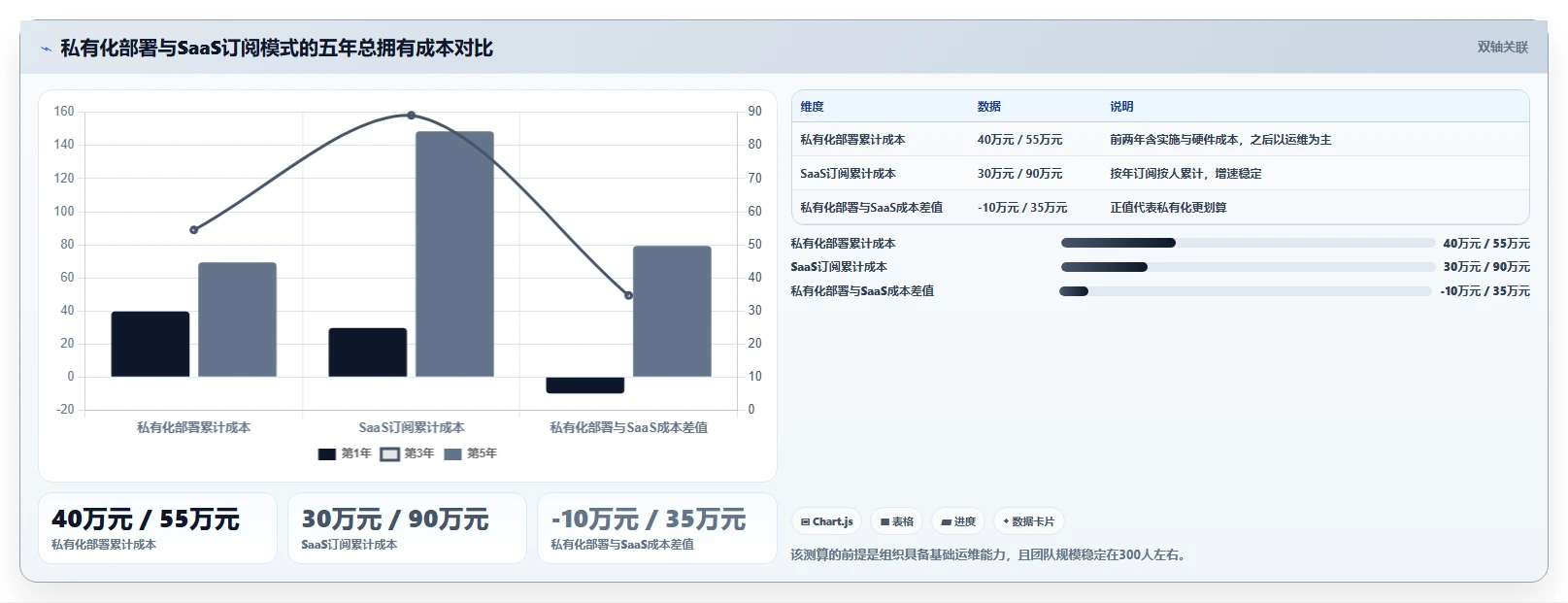Click the 私有化部署与SaaS成本差值 progress bar
The height and width of the screenshot is (603, 1568).
(1246, 291)
